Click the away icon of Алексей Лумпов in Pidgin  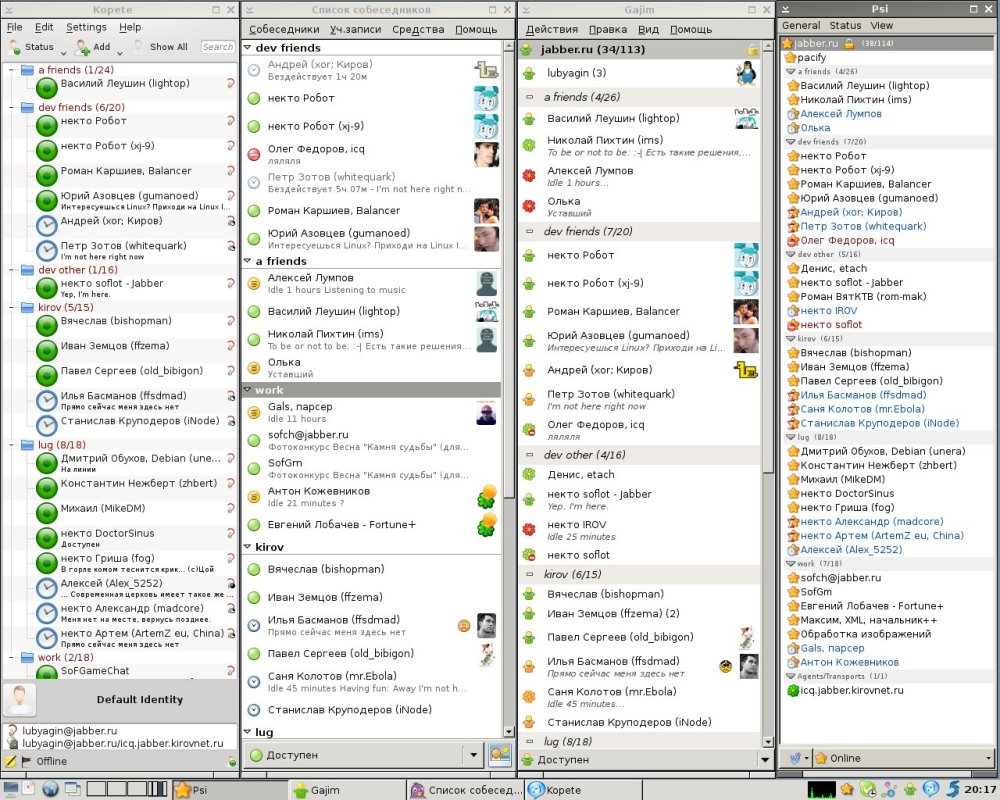click(254, 283)
